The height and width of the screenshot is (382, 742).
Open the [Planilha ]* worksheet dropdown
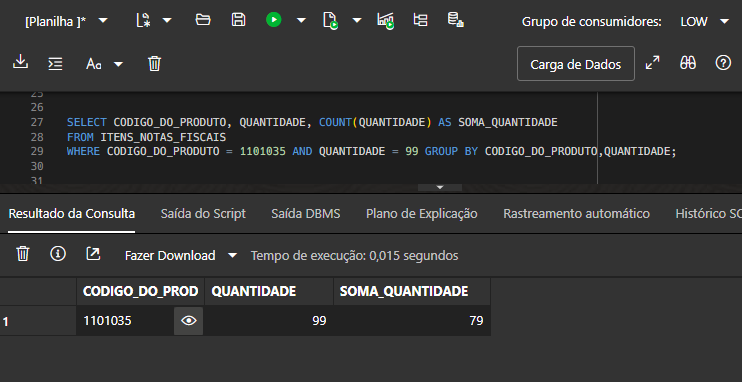click(66, 21)
